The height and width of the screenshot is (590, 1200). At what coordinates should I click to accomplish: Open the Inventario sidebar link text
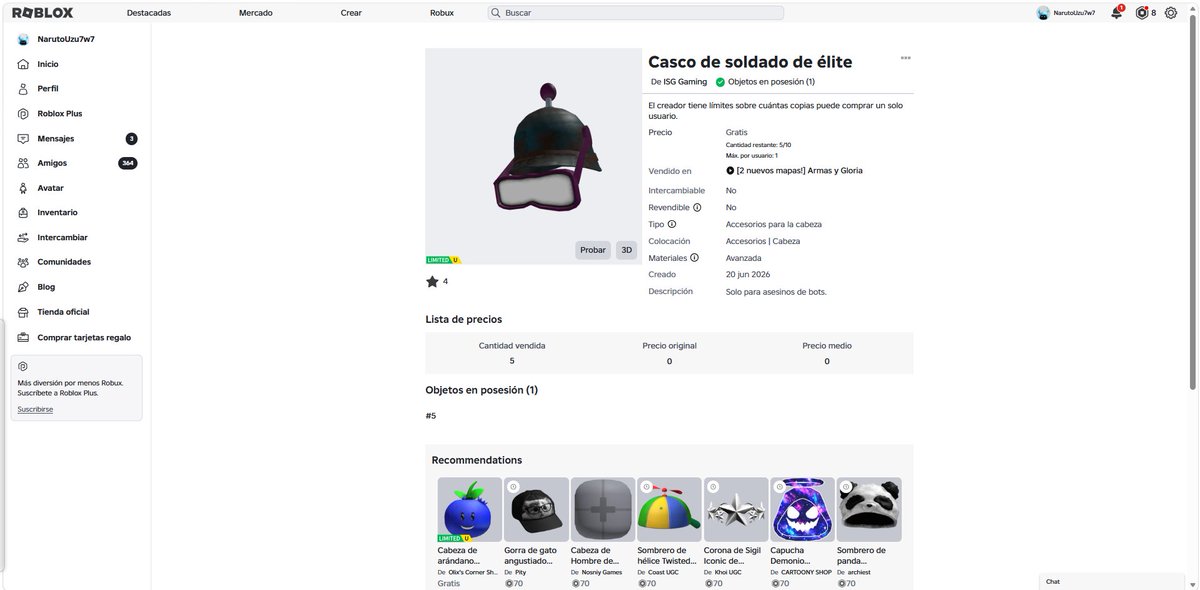57,213
